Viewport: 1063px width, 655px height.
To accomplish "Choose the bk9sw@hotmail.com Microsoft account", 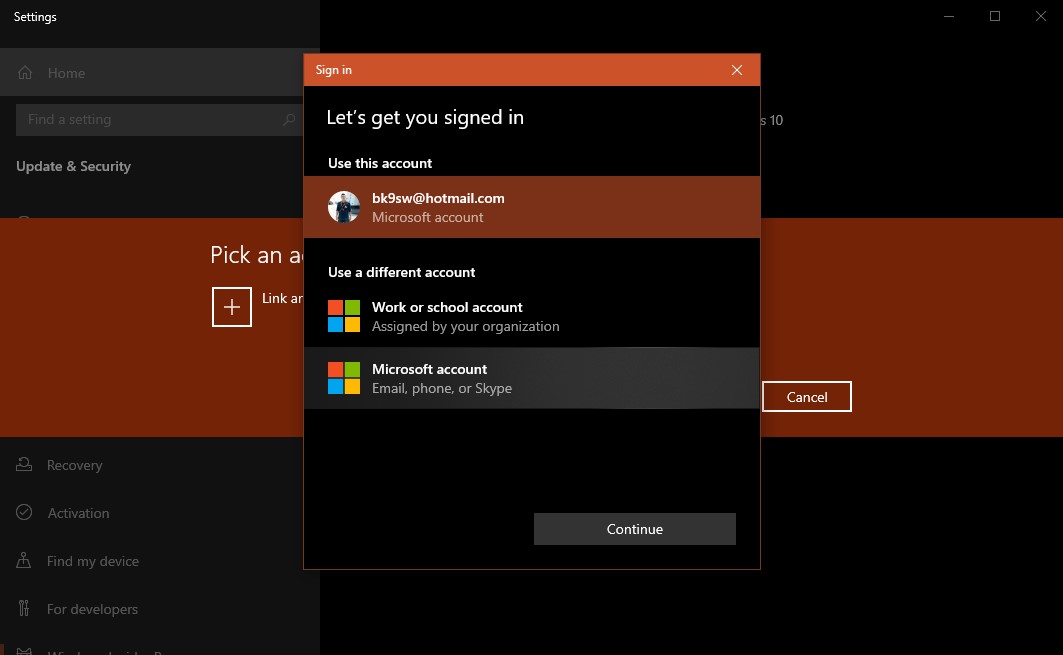I will pyautogui.click(x=532, y=207).
